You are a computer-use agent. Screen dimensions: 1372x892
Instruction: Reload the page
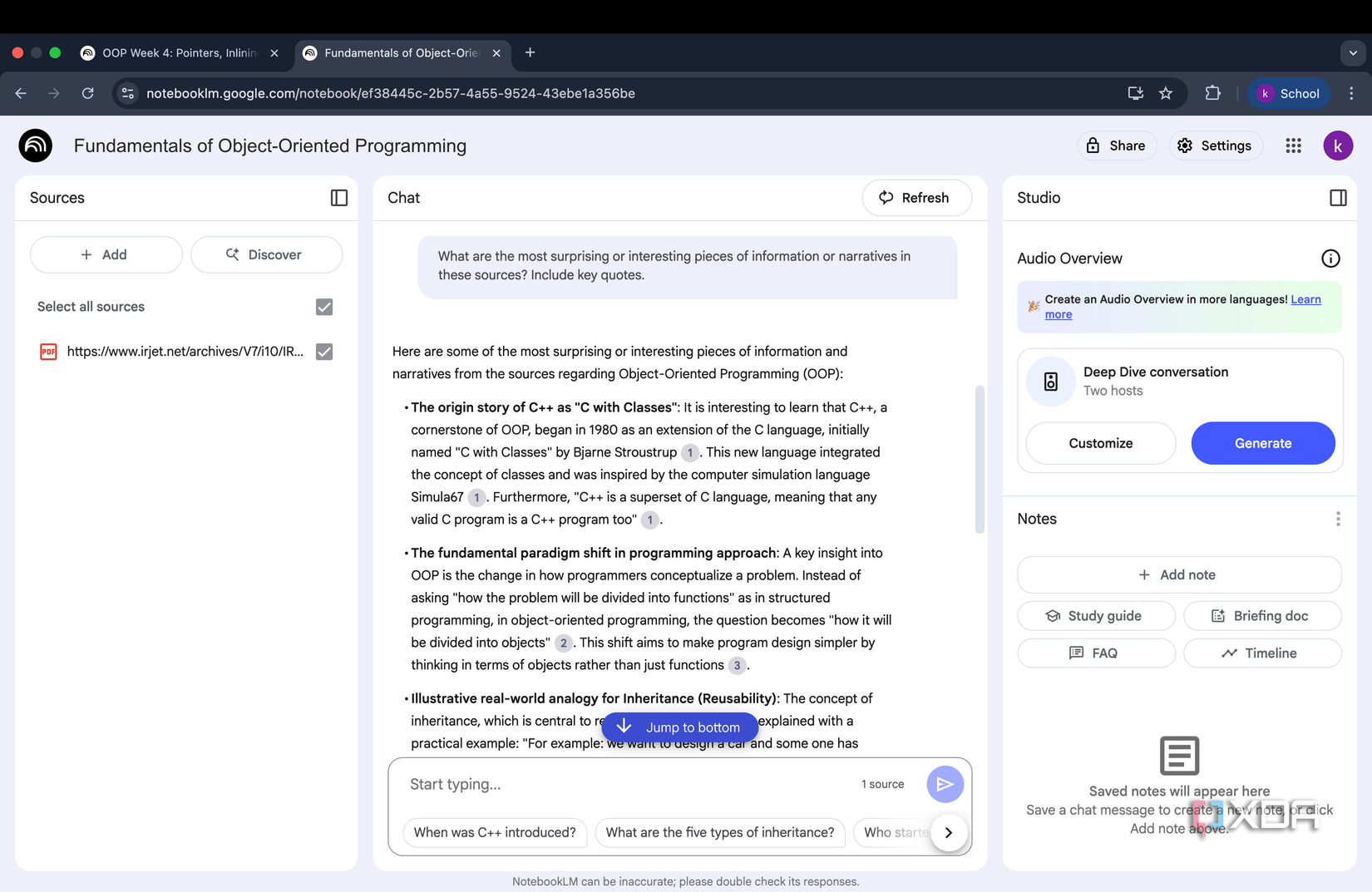(87, 93)
